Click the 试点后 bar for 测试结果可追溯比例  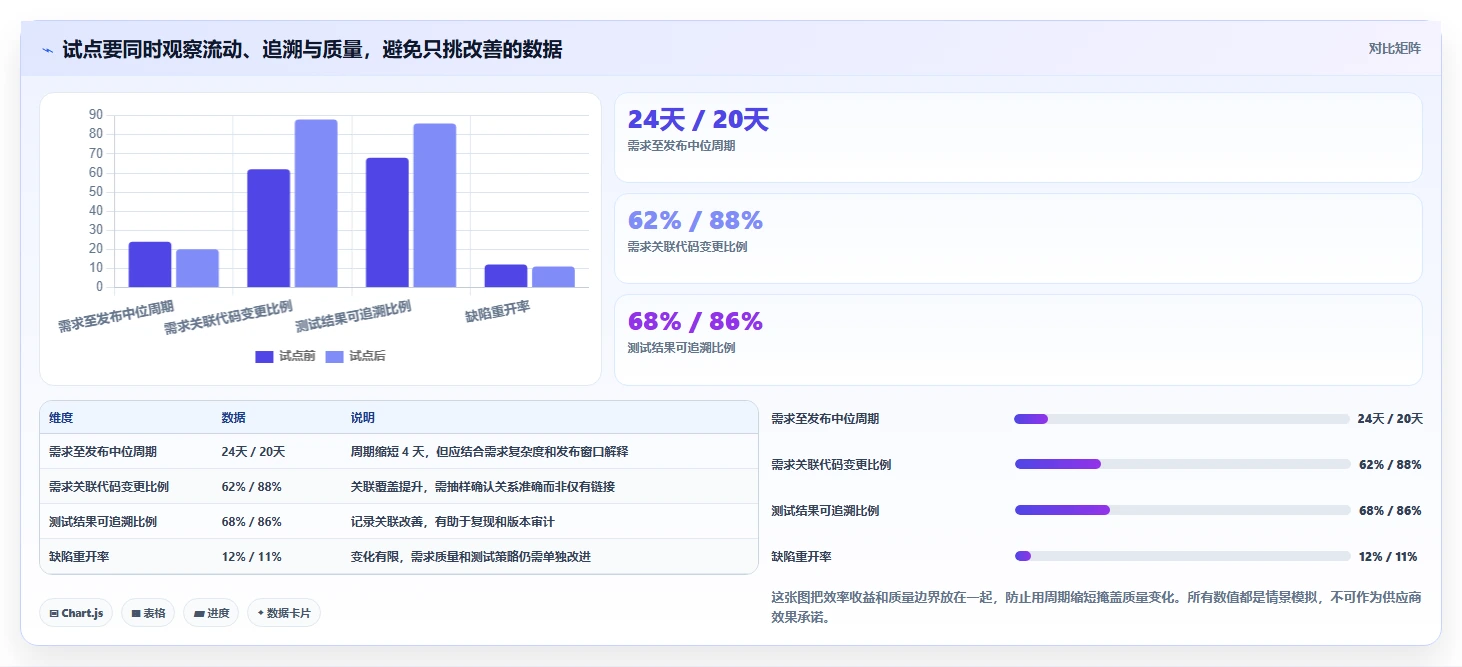[435, 206]
